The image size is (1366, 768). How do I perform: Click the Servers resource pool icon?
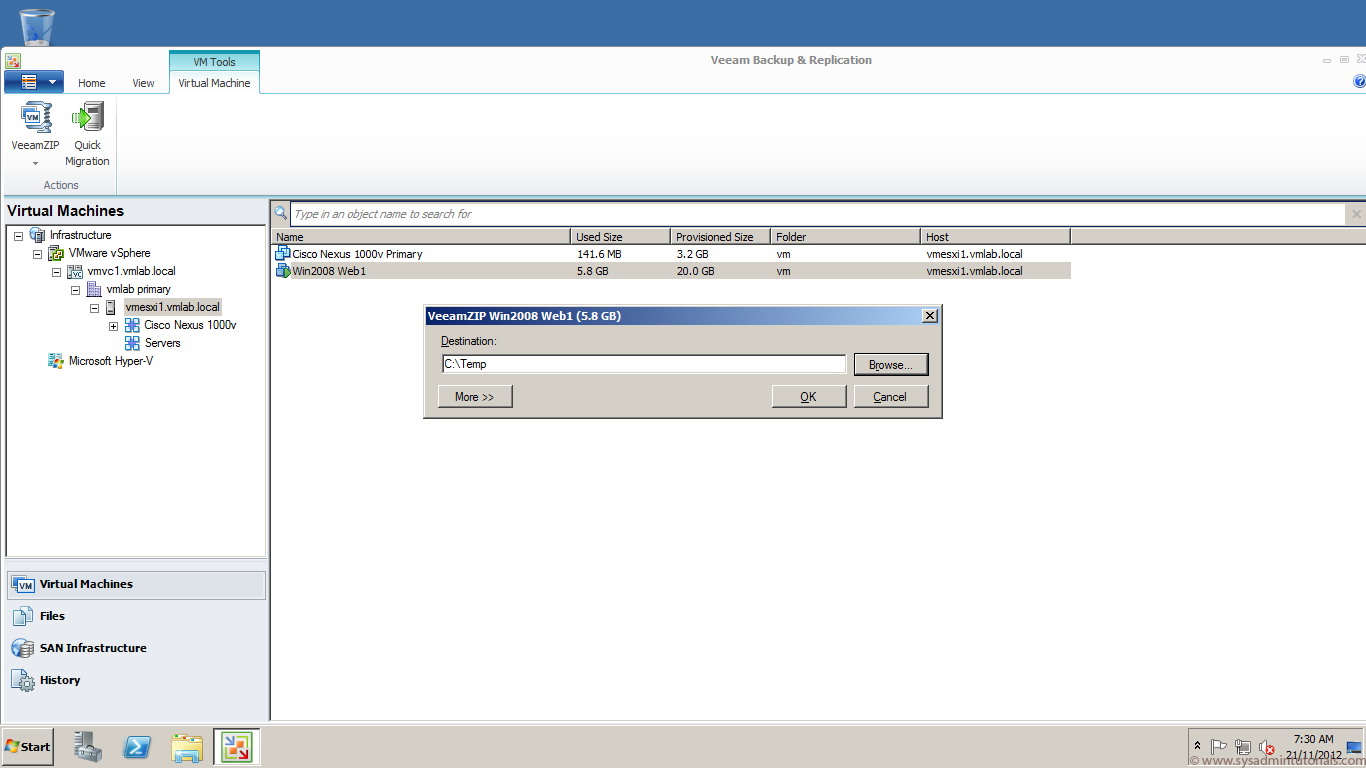[x=132, y=343]
